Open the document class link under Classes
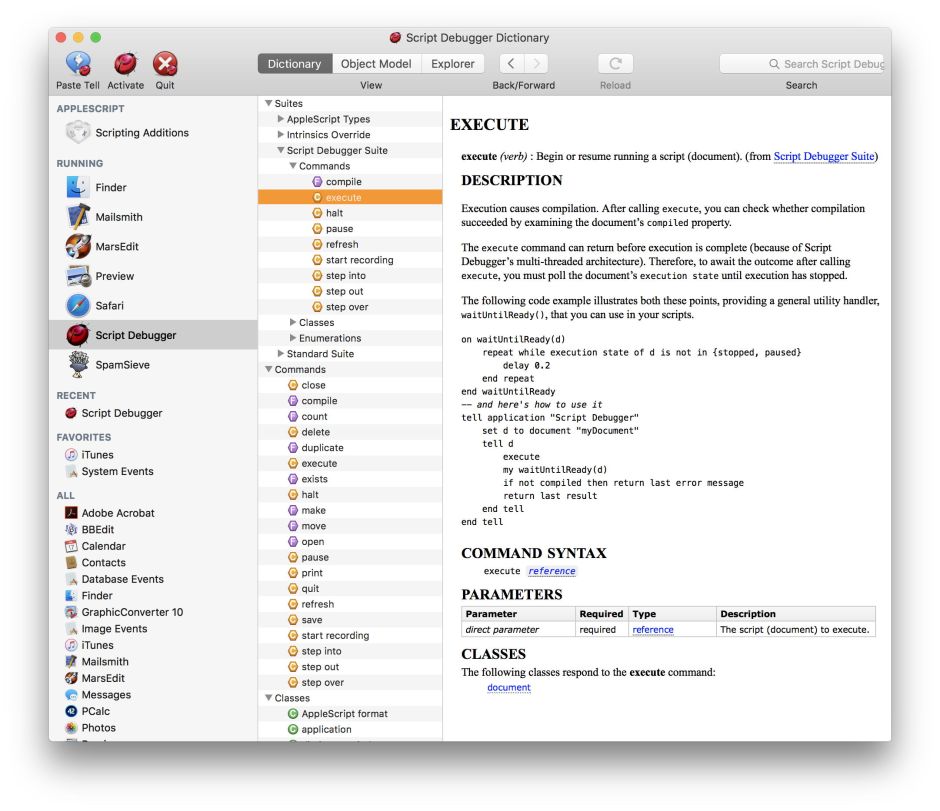This screenshot has width=940, height=811. coord(507,687)
